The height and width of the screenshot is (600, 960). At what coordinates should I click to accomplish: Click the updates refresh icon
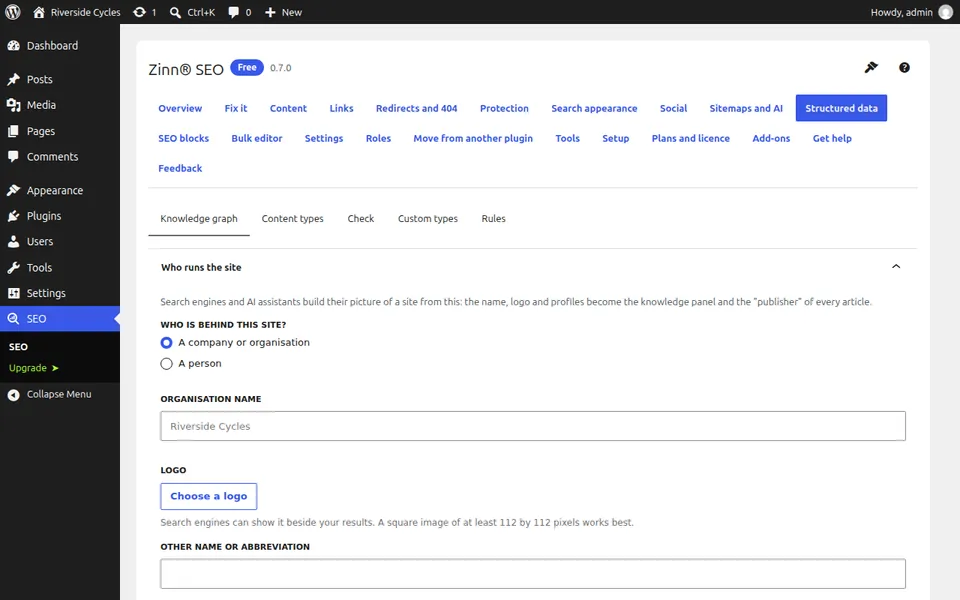(x=140, y=12)
